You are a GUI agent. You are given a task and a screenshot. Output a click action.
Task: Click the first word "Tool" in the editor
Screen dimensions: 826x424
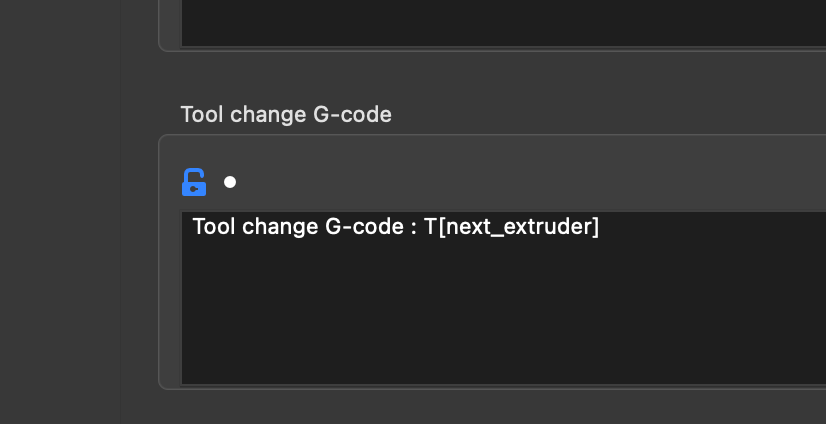[215, 227]
